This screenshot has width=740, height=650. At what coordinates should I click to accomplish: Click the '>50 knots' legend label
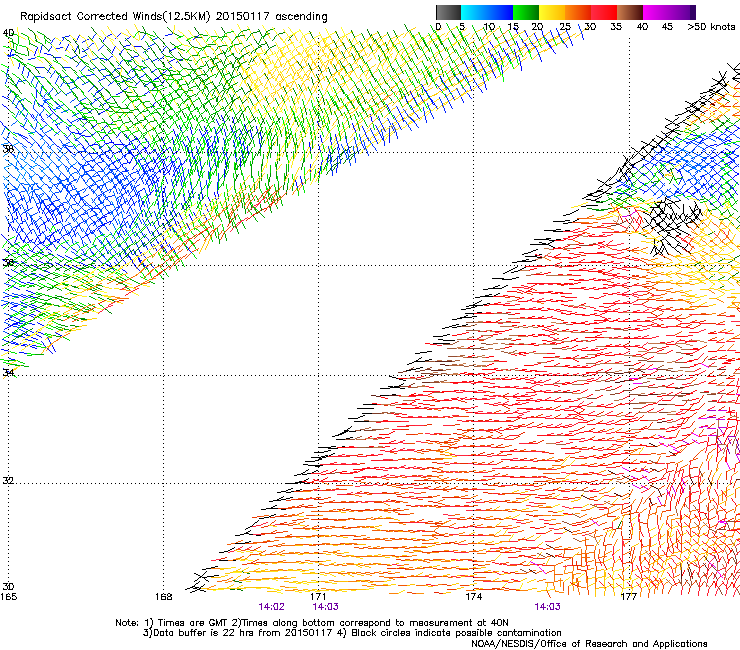(x=711, y=27)
